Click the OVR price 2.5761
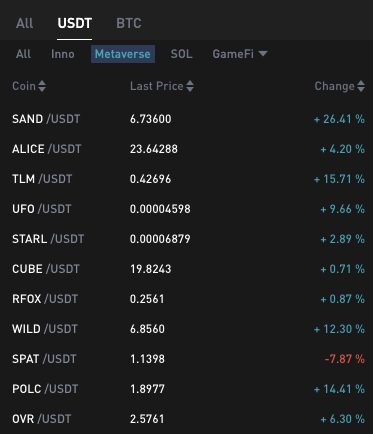Image resolution: width=373 pixels, height=434 pixels. pyautogui.click(x=147, y=419)
